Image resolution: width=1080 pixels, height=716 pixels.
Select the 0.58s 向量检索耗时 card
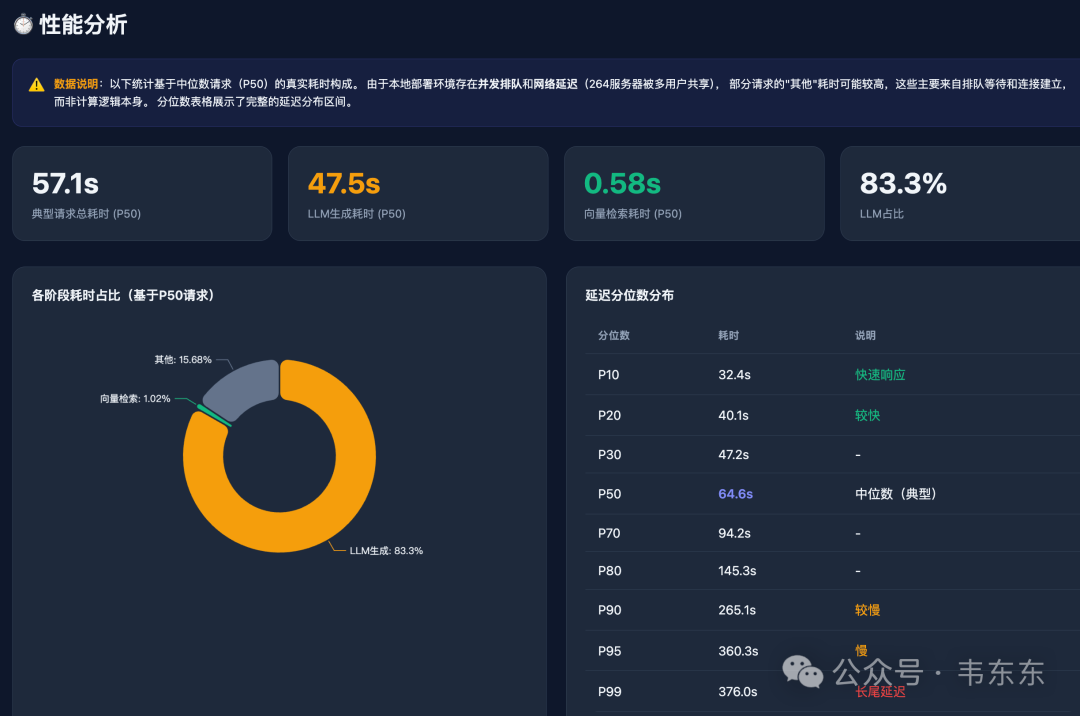693,194
